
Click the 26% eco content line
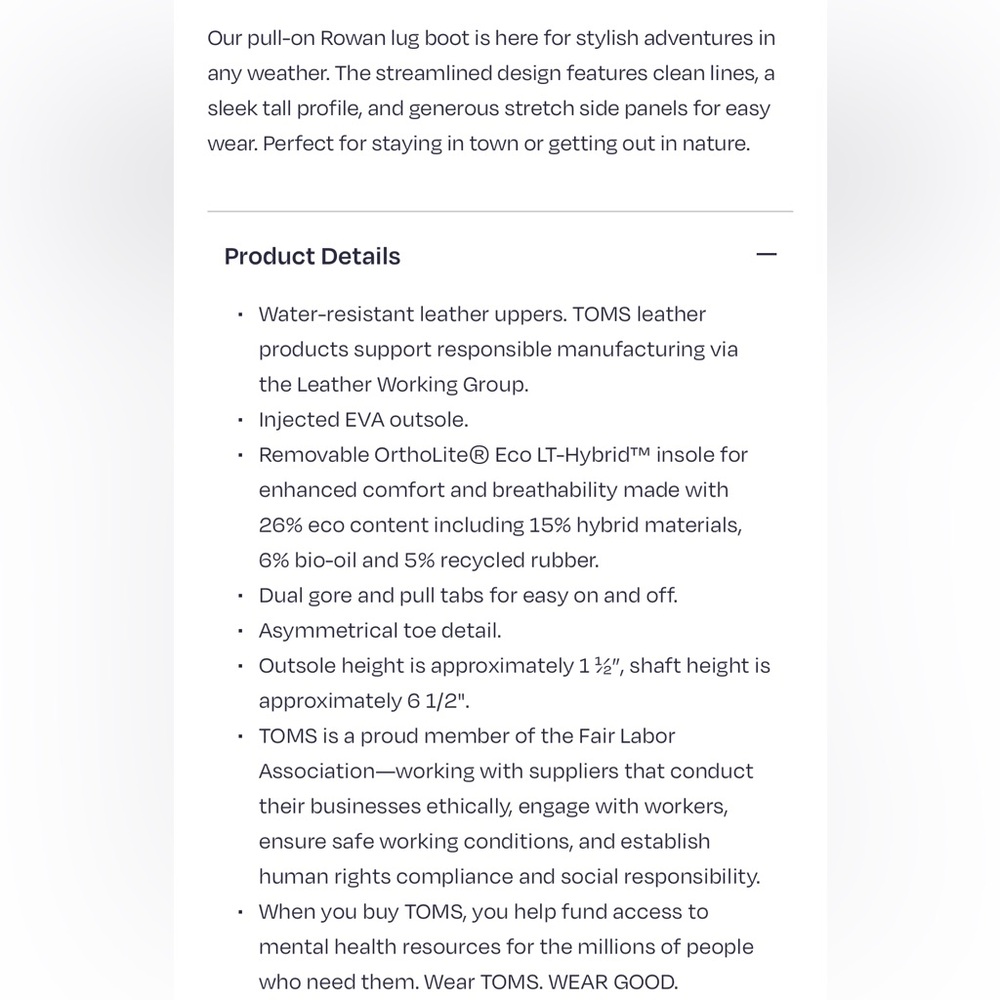501,525
